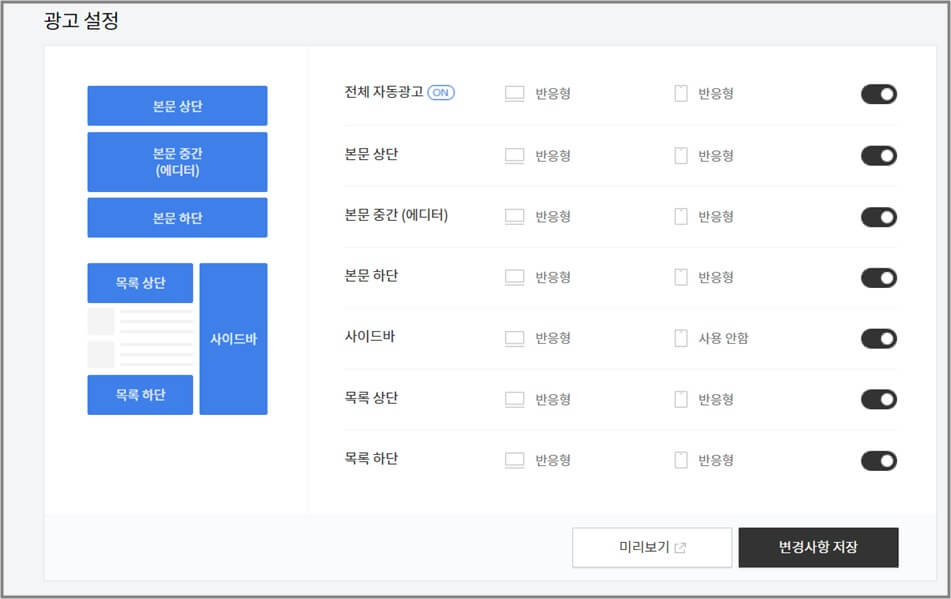Select the 목록 하단 preview block
This screenshot has height=599, width=951.
click(x=140, y=394)
